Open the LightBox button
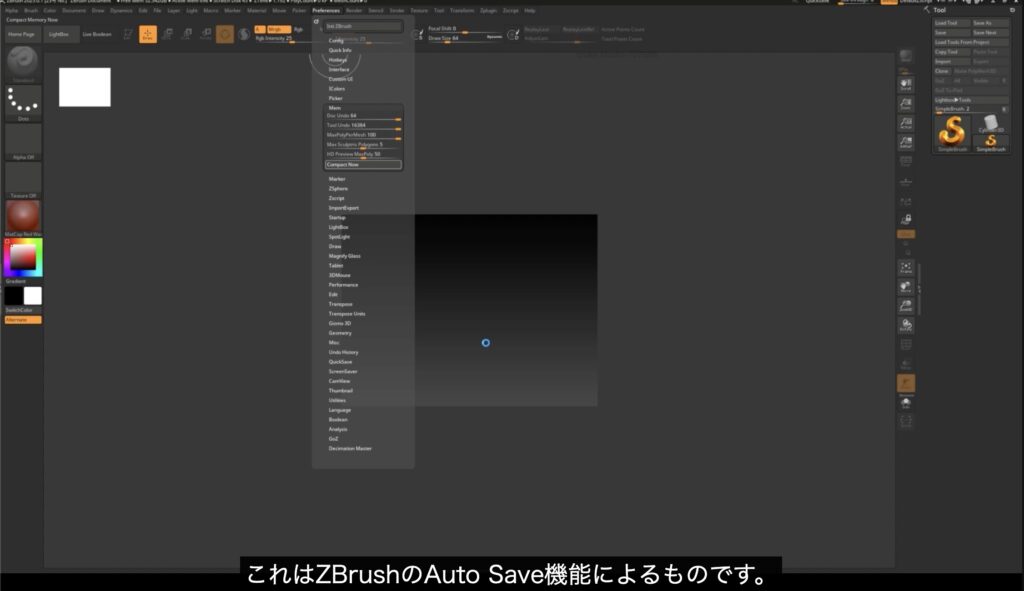This screenshot has height=591, width=1024. point(59,34)
